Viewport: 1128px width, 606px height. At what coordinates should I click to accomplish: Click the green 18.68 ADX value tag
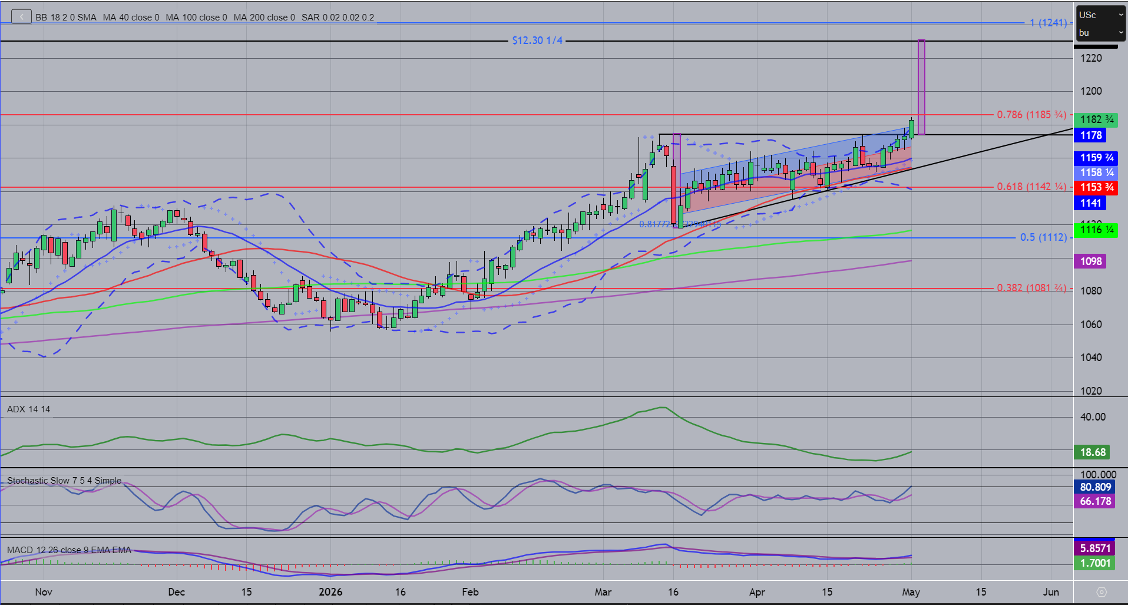pos(1092,453)
